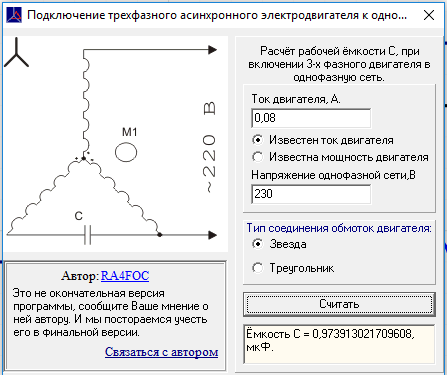Click 'Связаться с автором' contact link
This screenshot has height=375, width=447.
(x=161, y=352)
